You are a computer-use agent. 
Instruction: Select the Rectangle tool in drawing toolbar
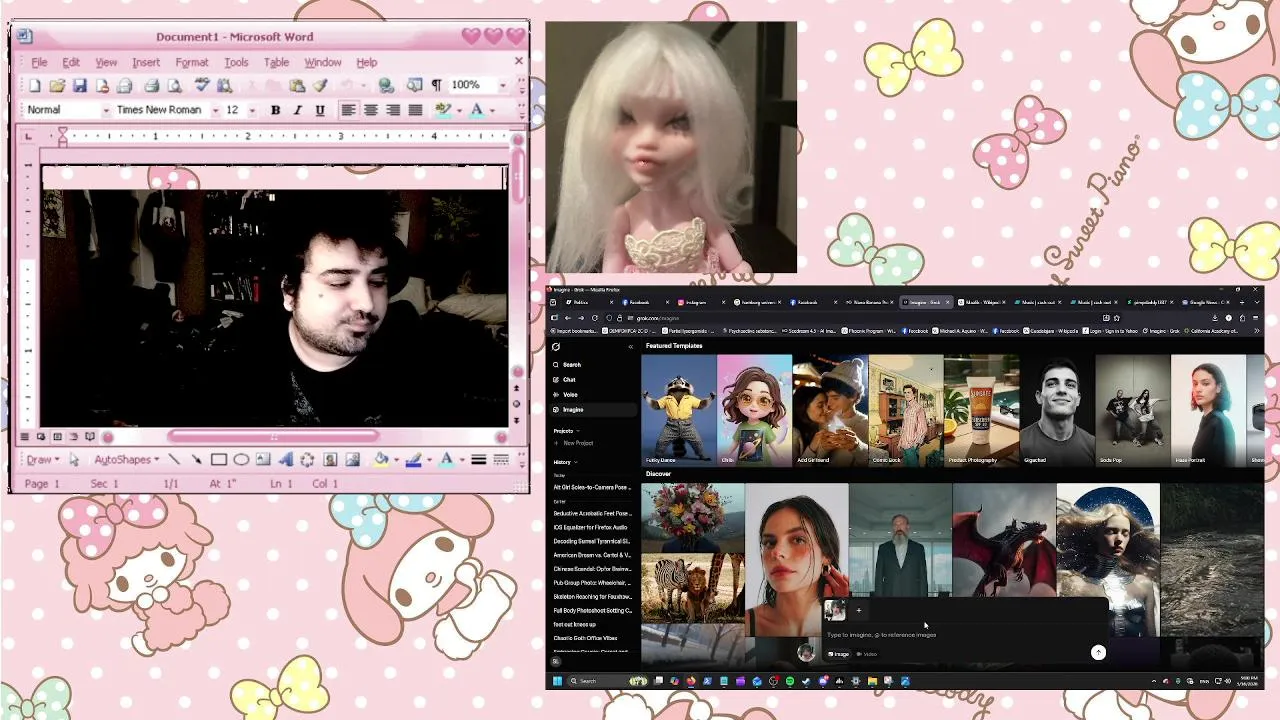218,460
